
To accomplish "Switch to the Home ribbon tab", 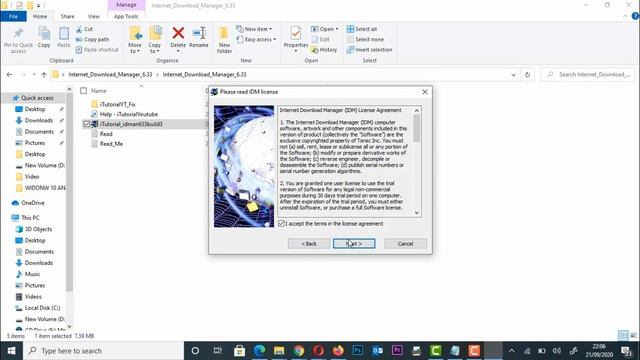I will (x=40, y=16).
